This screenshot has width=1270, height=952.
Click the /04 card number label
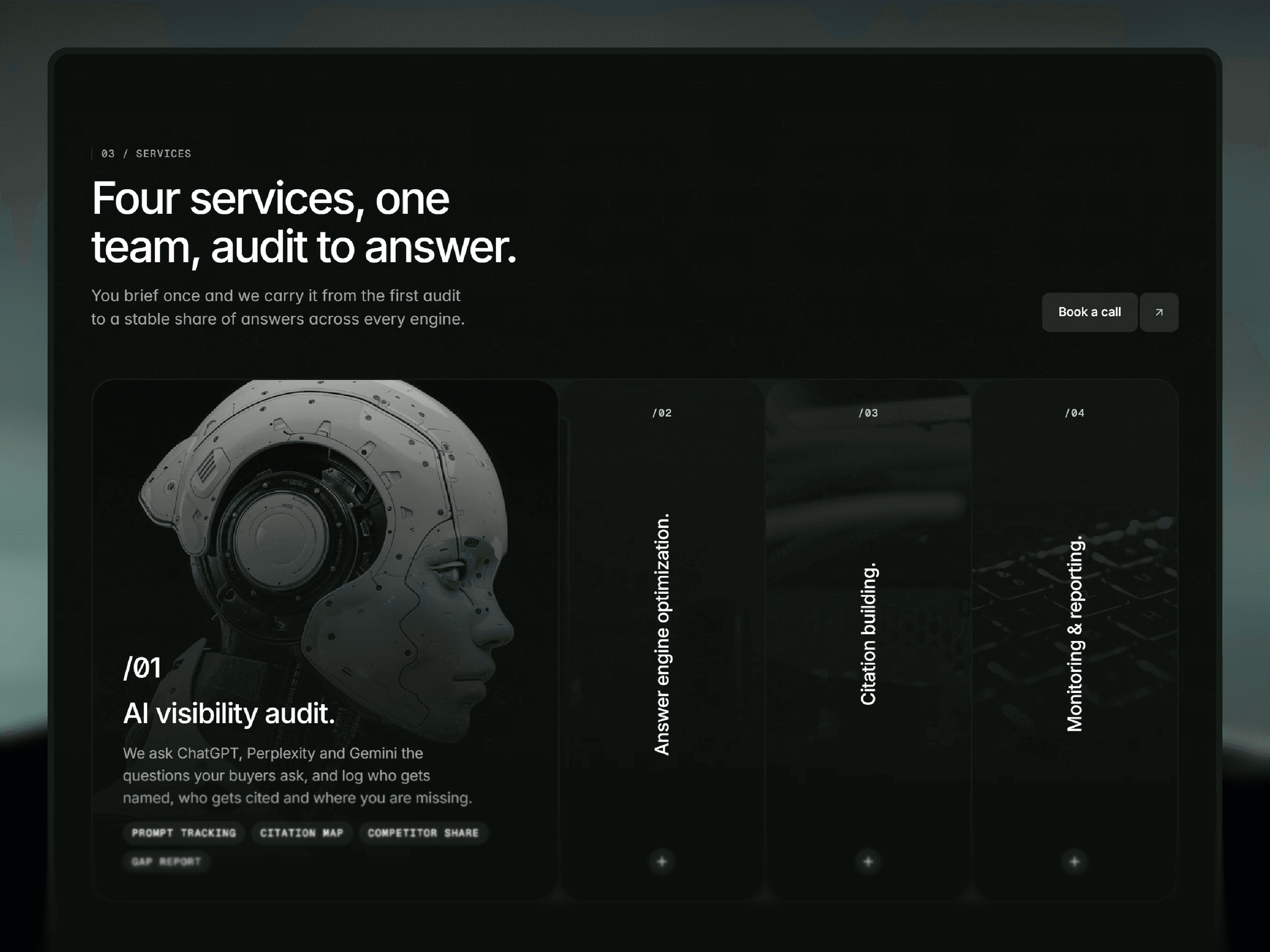click(1075, 413)
